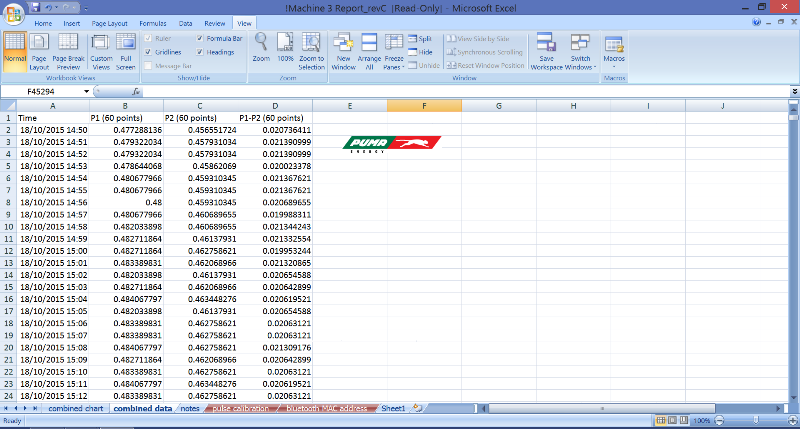Select column F header
The image size is (800, 429).
(x=424, y=106)
